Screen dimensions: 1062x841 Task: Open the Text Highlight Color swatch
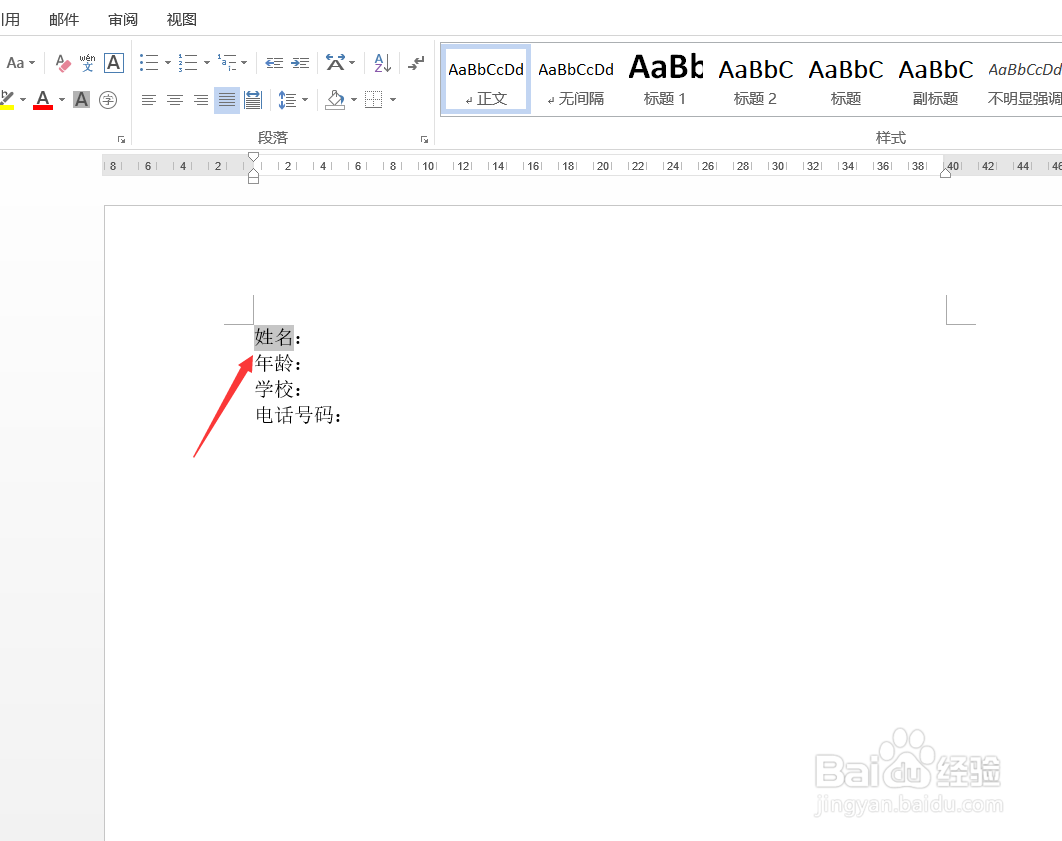coord(9,99)
